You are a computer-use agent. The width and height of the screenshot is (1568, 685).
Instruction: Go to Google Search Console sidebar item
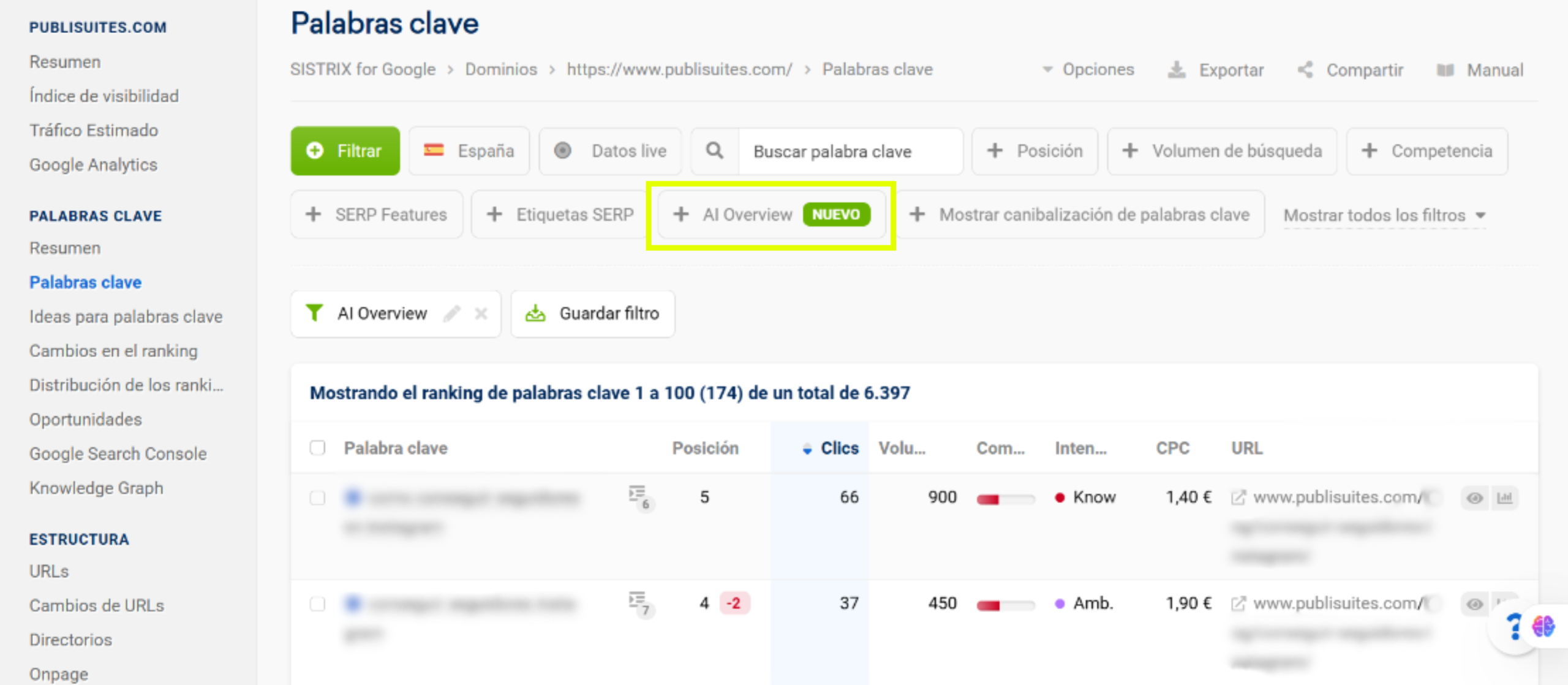[118, 453]
